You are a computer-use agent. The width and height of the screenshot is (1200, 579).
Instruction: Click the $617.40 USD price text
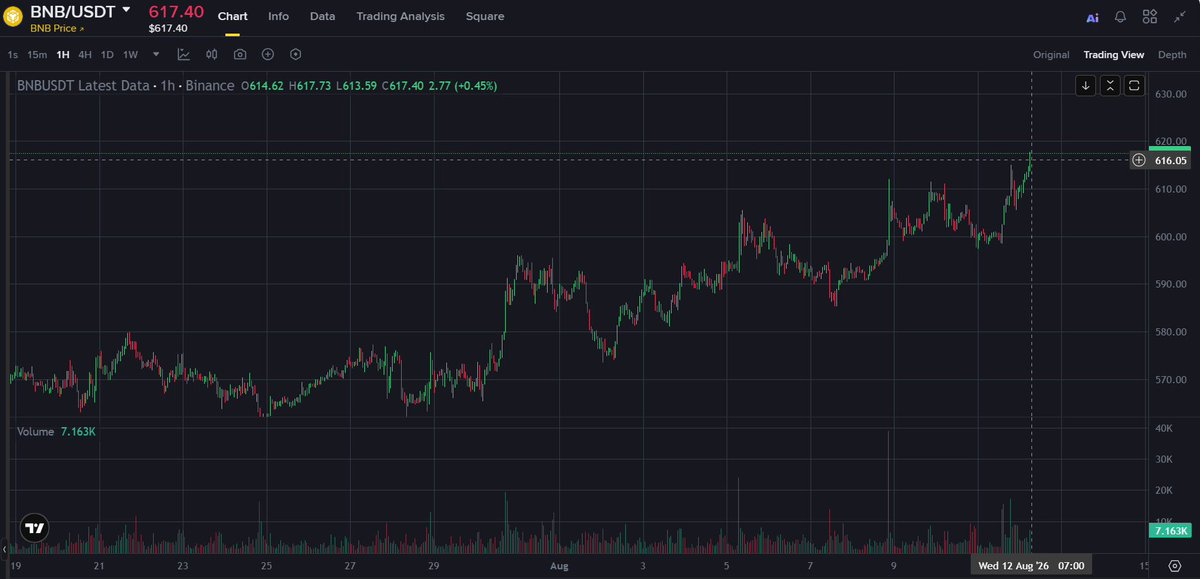pyautogui.click(x=168, y=28)
